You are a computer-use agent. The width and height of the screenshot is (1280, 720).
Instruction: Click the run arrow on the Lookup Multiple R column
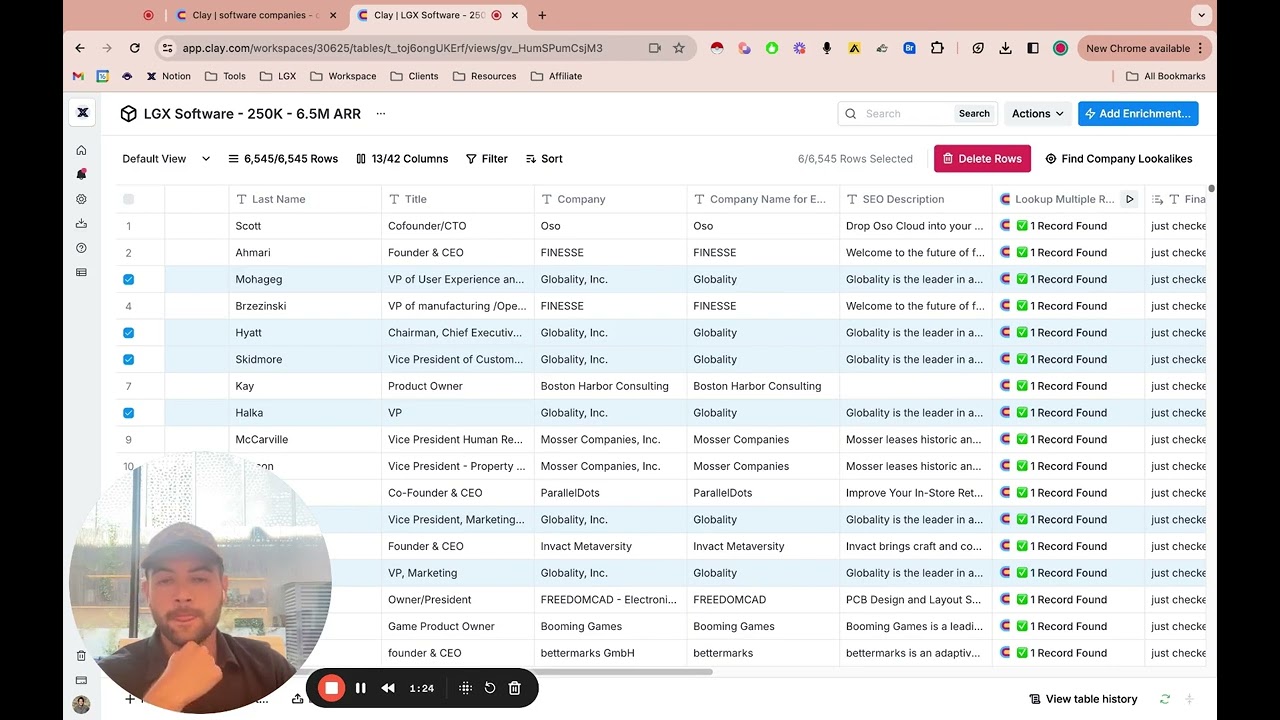[x=1130, y=199]
